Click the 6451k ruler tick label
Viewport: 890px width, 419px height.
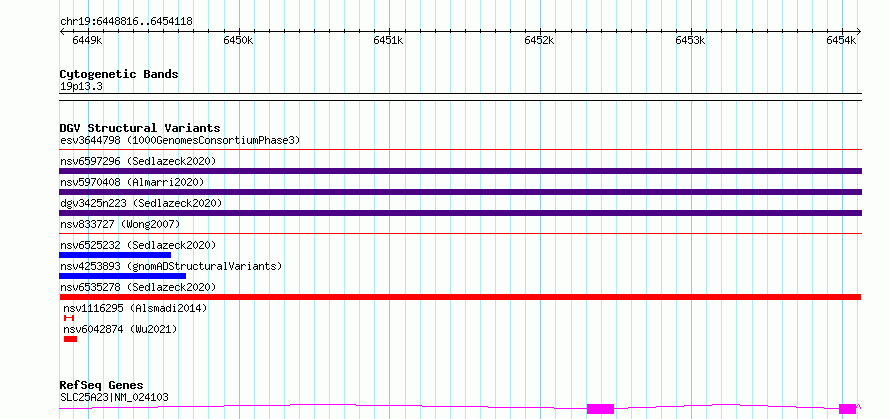click(389, 40)
